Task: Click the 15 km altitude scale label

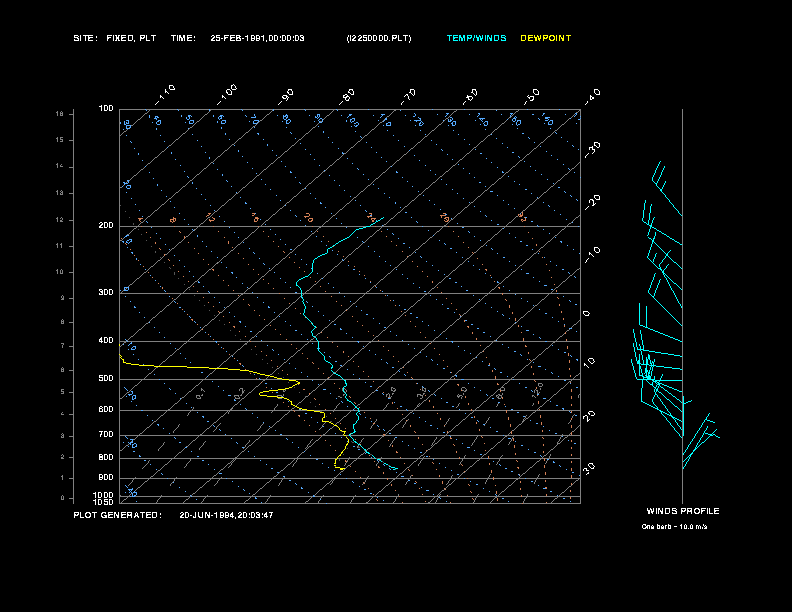Action: 60,140
